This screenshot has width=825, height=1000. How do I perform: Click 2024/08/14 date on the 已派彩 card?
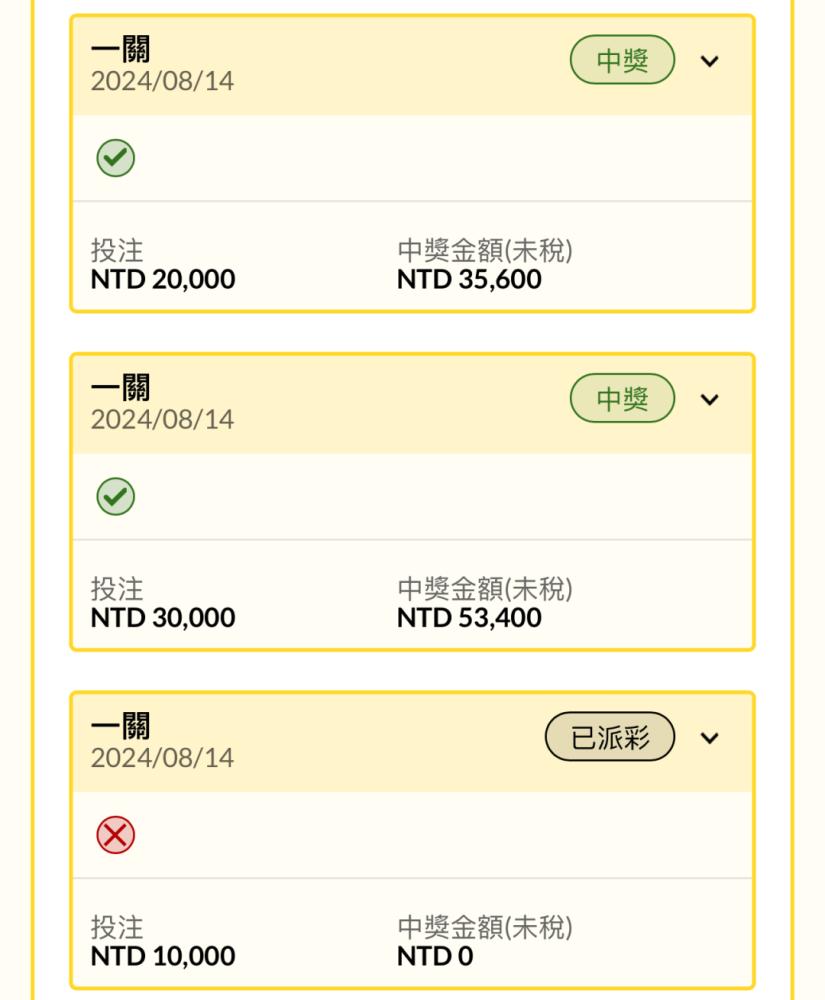163,758
